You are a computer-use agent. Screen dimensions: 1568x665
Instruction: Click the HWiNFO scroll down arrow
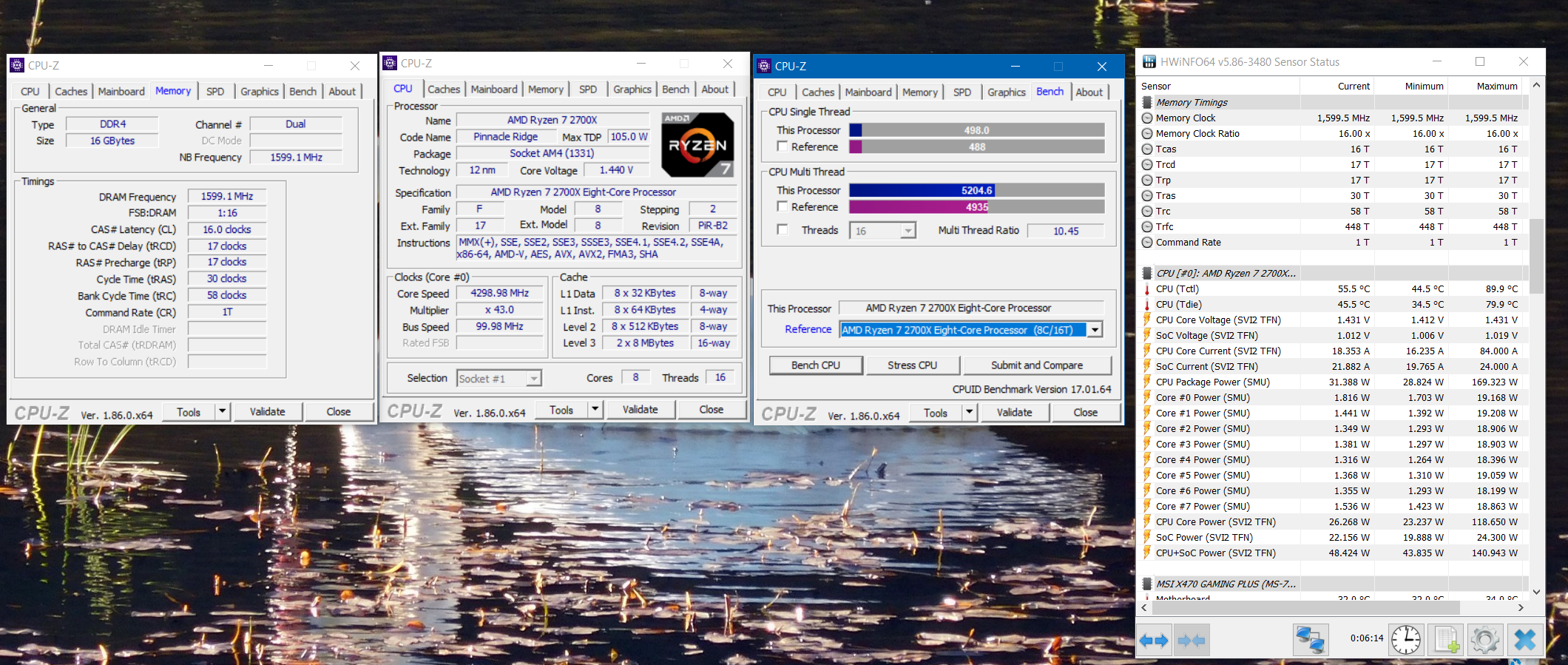click(x=1536, y=592)
